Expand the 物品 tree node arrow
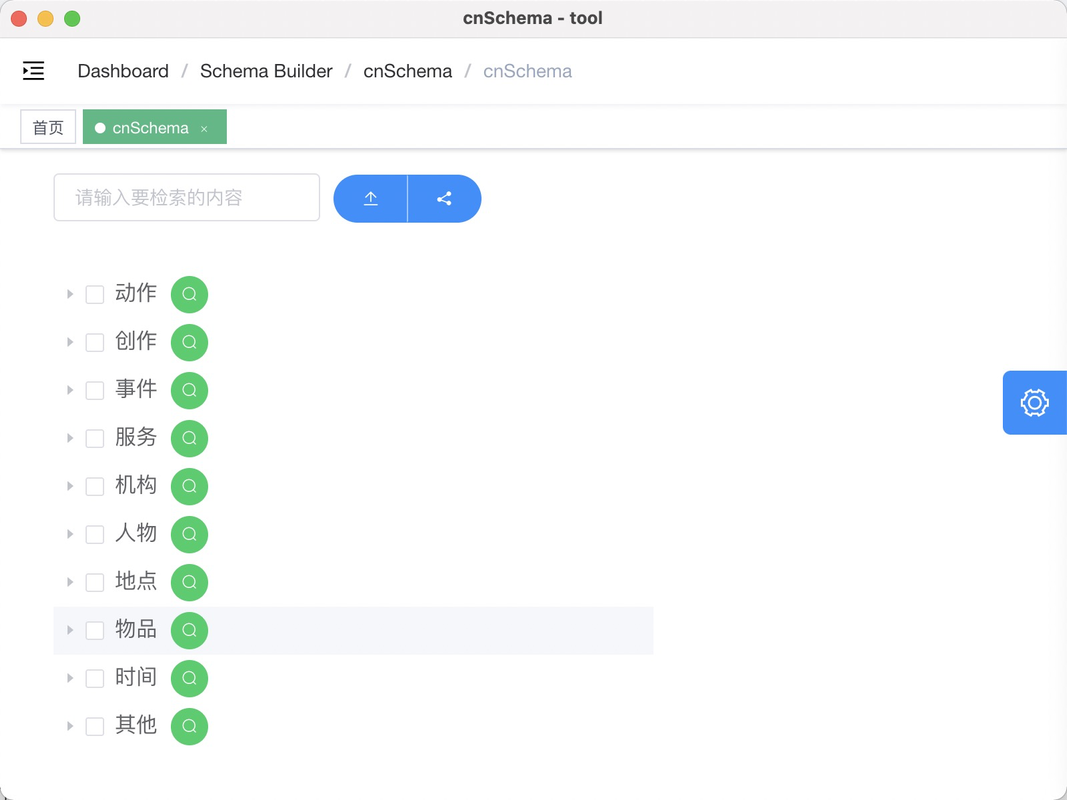Screen dimensions: 1067x800 point(69,630)
